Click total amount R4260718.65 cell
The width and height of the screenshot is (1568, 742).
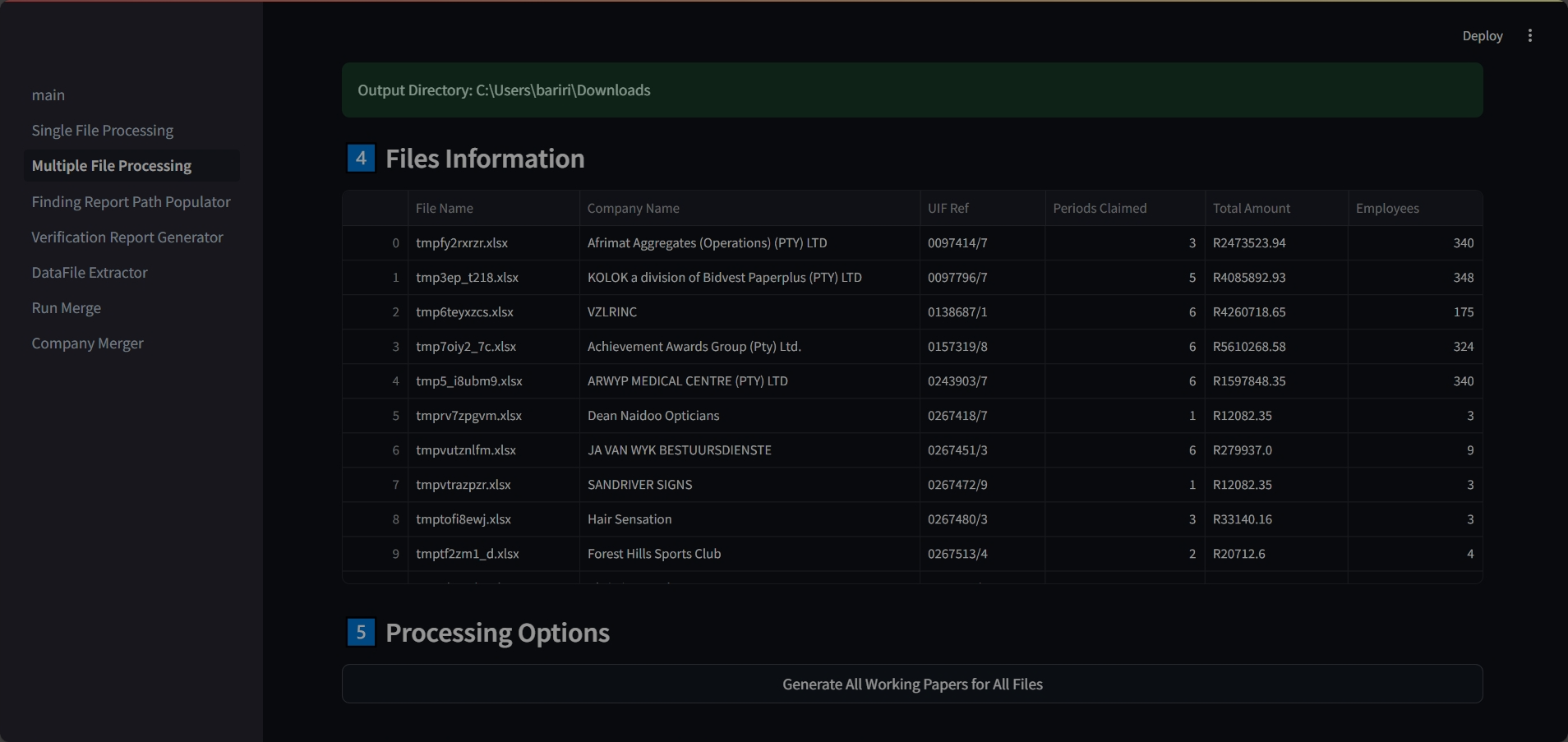tap(1276, 312)
